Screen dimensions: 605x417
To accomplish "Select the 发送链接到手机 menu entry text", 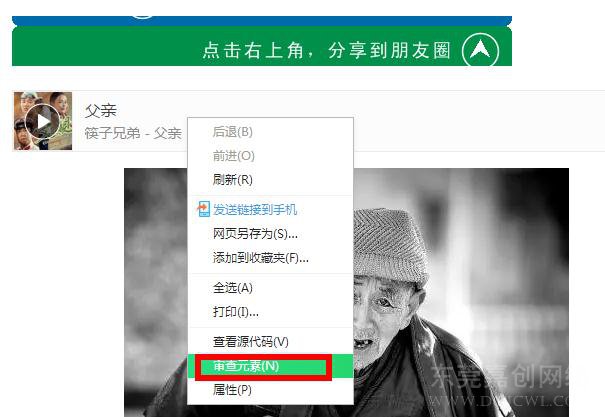I will [255, 209].
